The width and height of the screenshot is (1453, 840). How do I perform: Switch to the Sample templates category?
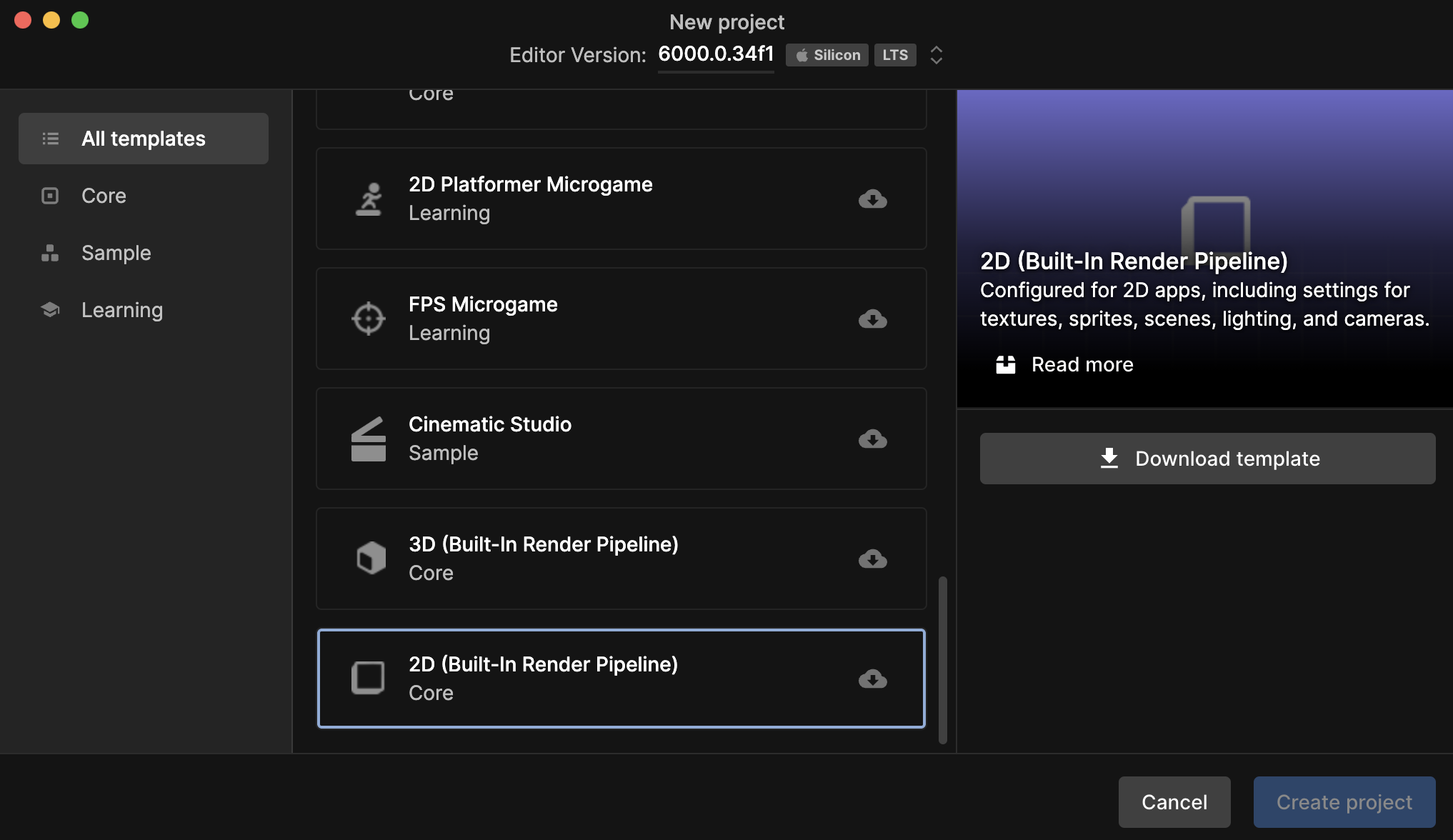(144, 253)
